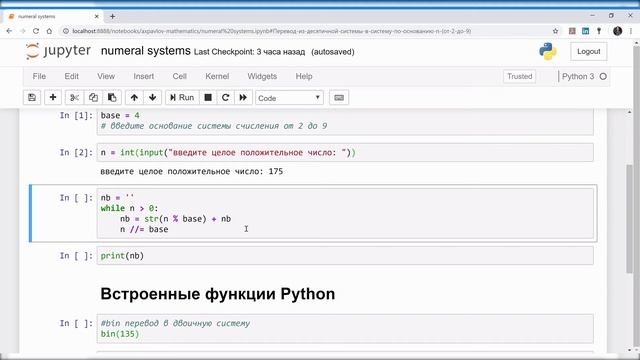Image resolution: width=640 pixels, height=360 pixels.
Task: Click heading Встроенные функции Python
Action: click(218, 294)
